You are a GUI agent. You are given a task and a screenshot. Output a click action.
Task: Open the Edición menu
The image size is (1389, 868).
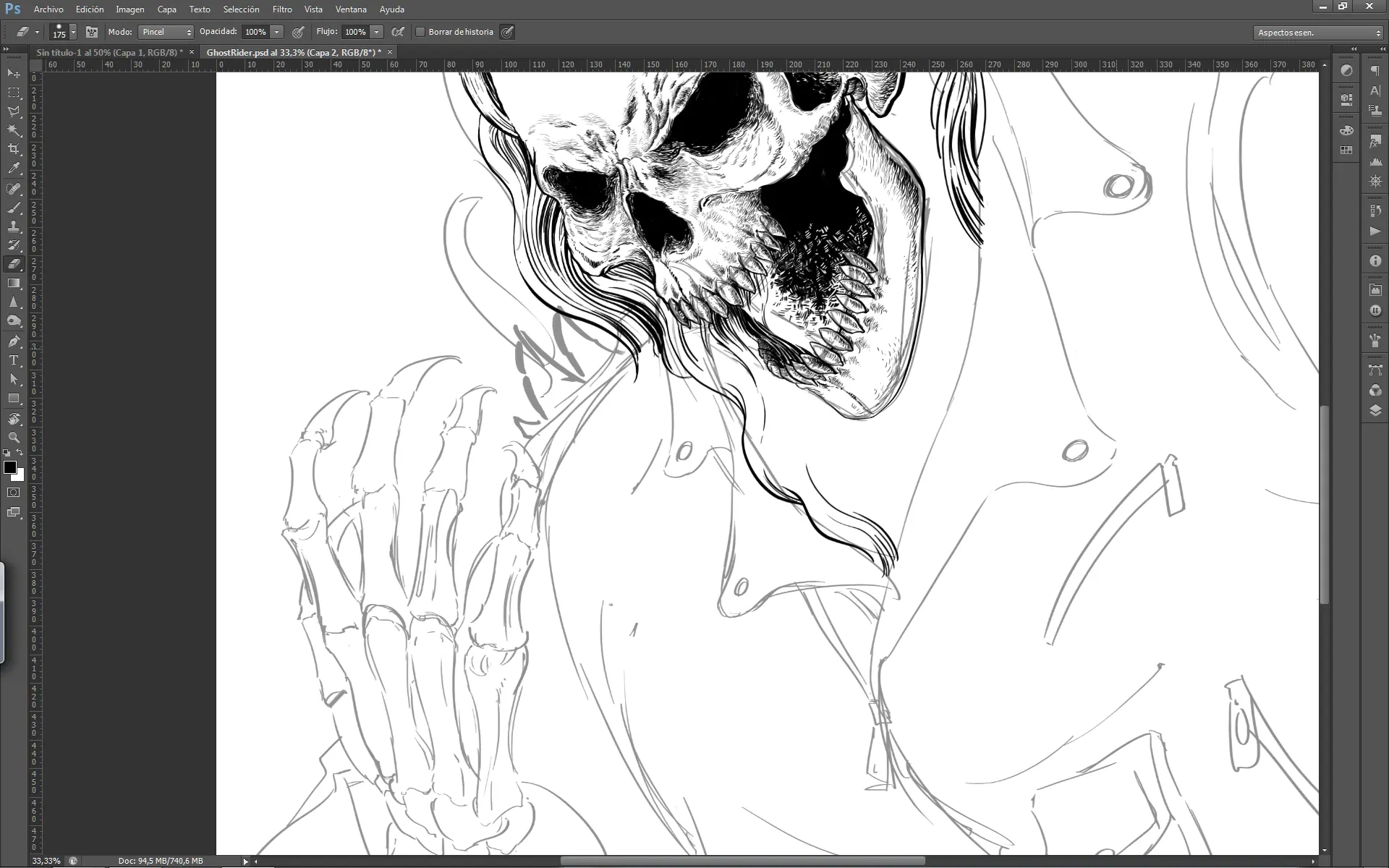click(90, 9)
